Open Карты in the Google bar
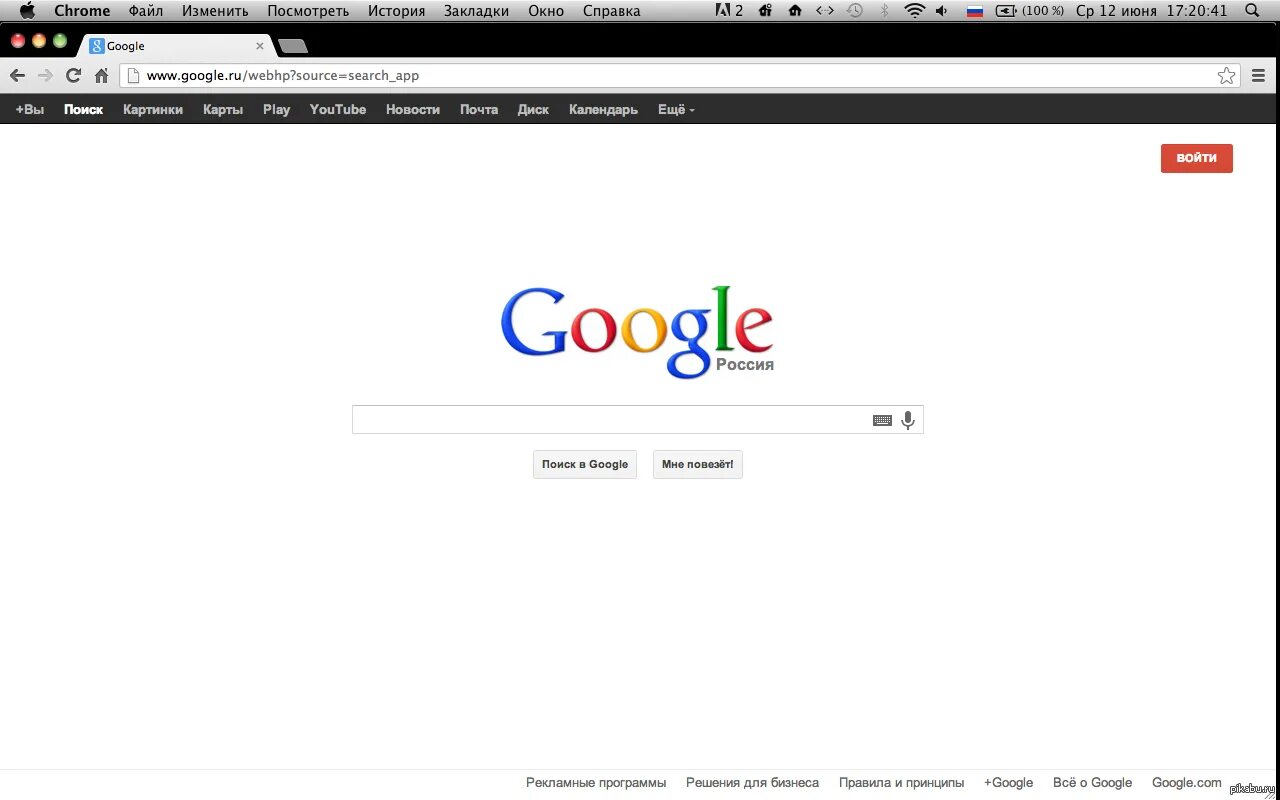 (223, 110)
